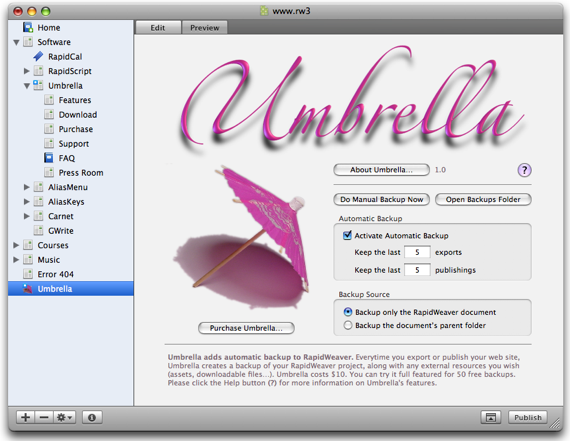The height and width of the screenshot is (441, 570).
Task: Expand the Music tree group
Action: [x=16, y=260]
